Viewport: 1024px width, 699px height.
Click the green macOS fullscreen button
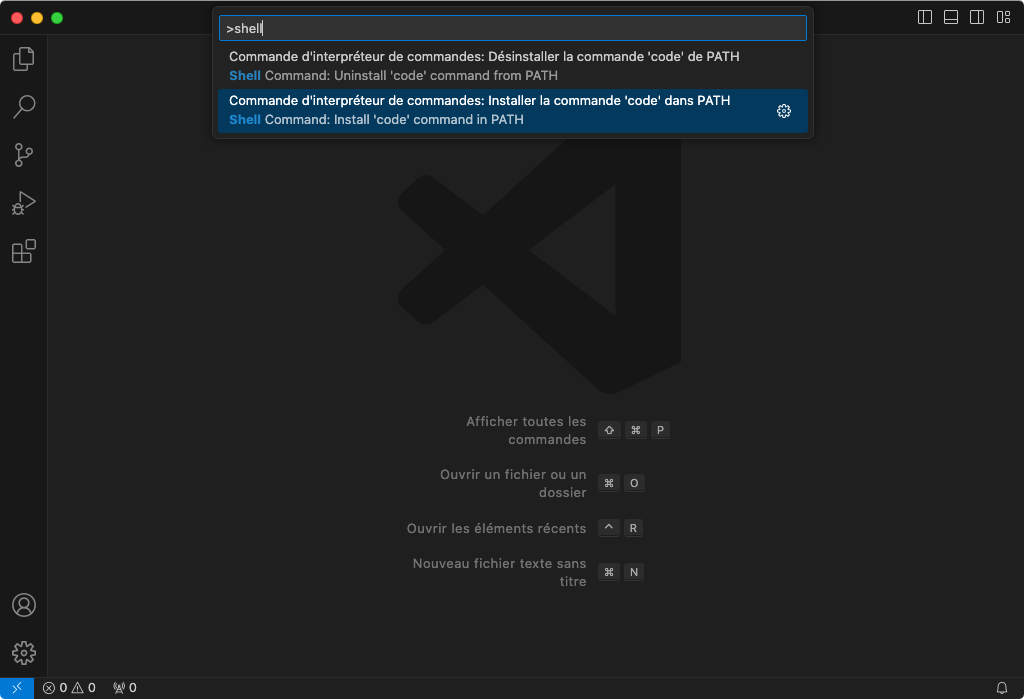tap(57, 18)
